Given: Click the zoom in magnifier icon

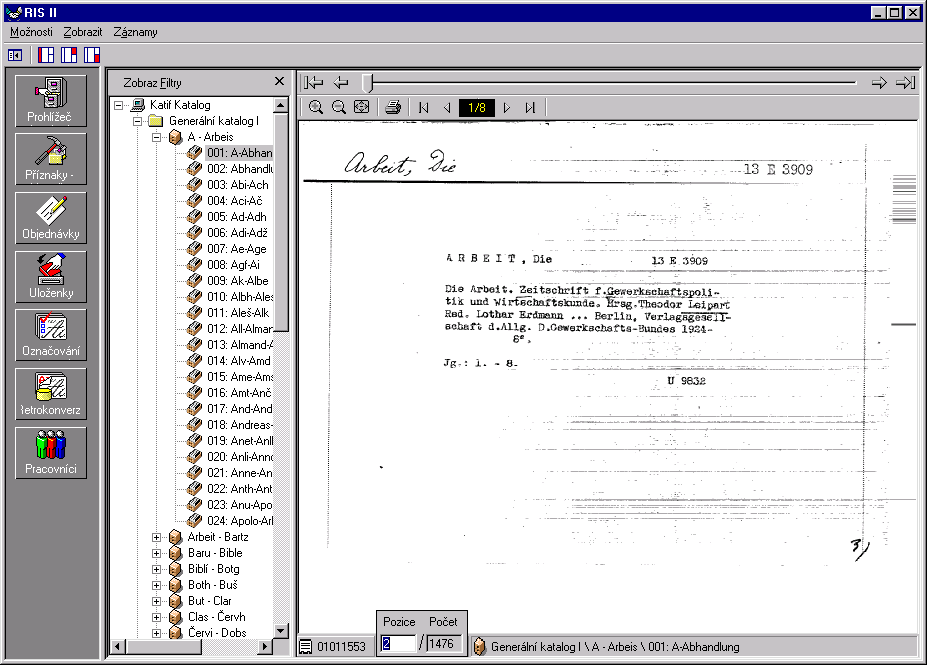Looking at the screenshot, I should coord(316,107).
